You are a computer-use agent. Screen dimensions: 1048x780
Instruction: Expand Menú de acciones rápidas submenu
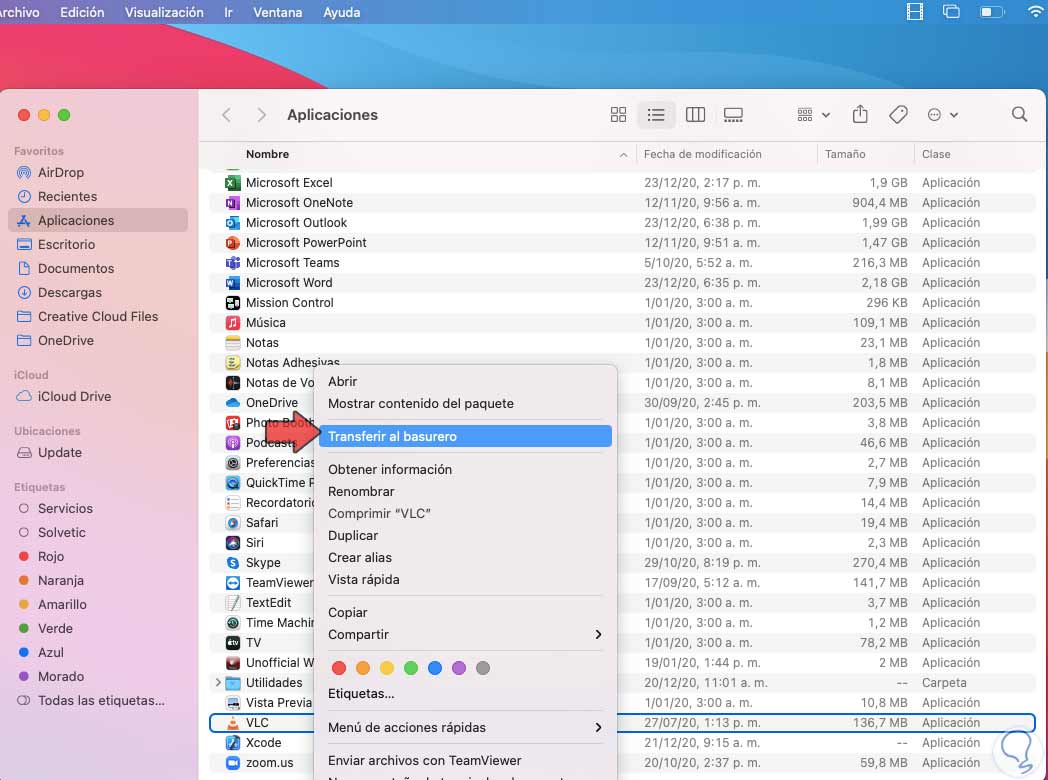point(465,727)
